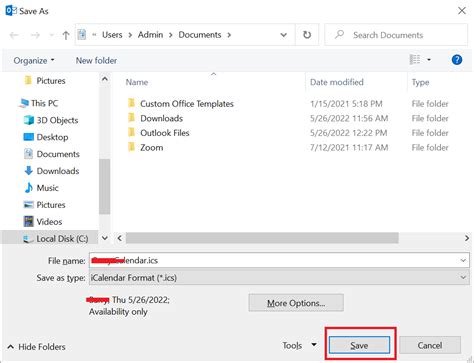
Task: Click the 1/15/2021 5:18 PM date cell
Action: click(x=346, y=104)
